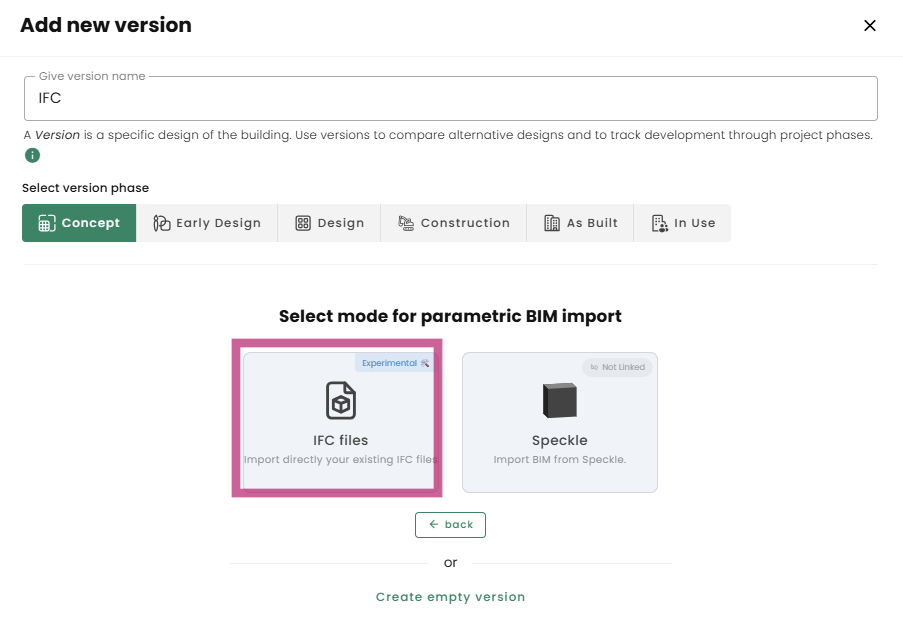Viewport: 903px width, 628px height.
Task: Switch version phase to Design
Action: tap(330, 223)
